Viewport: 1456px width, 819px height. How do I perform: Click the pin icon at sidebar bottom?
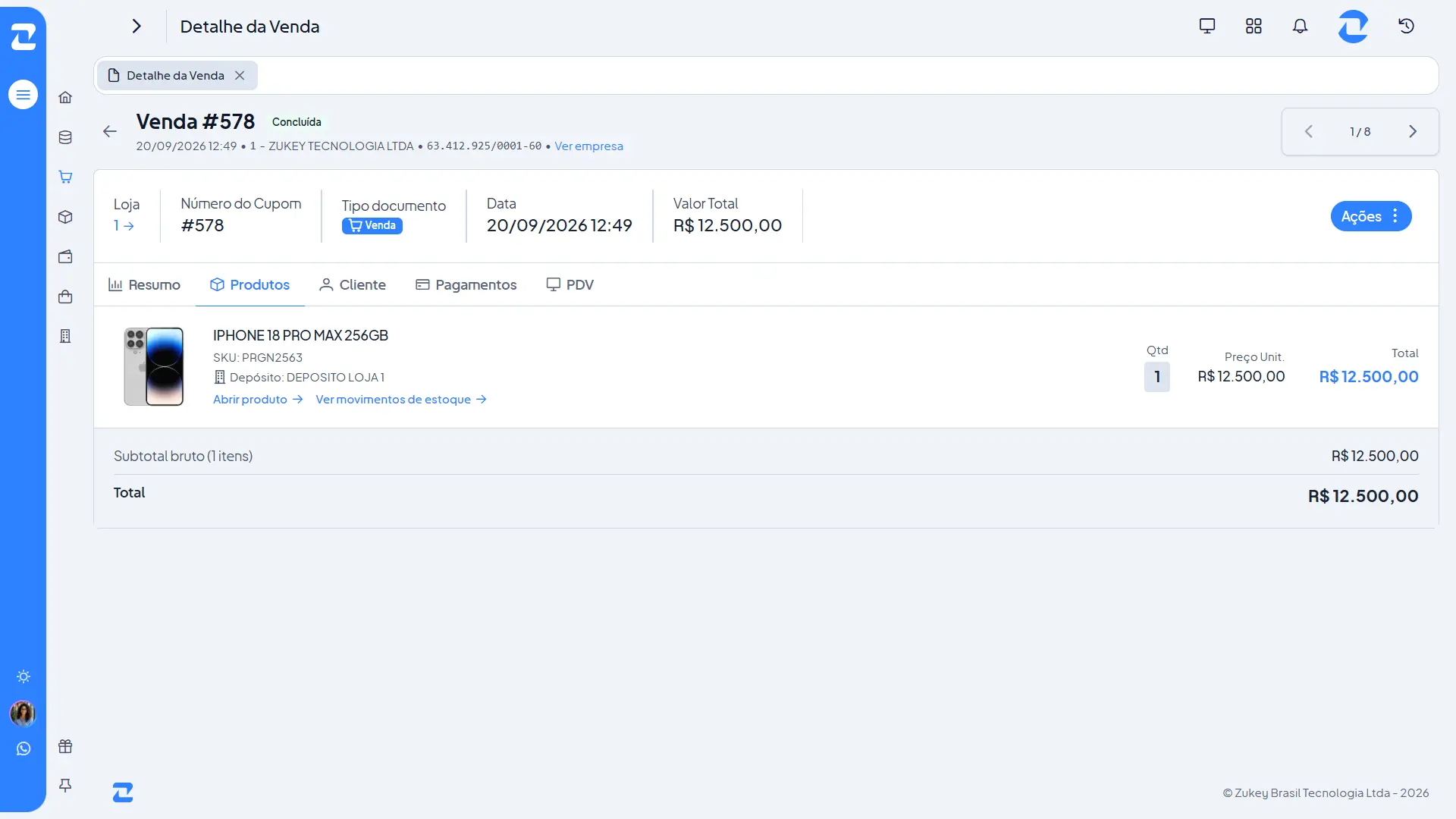pos(65,786)
